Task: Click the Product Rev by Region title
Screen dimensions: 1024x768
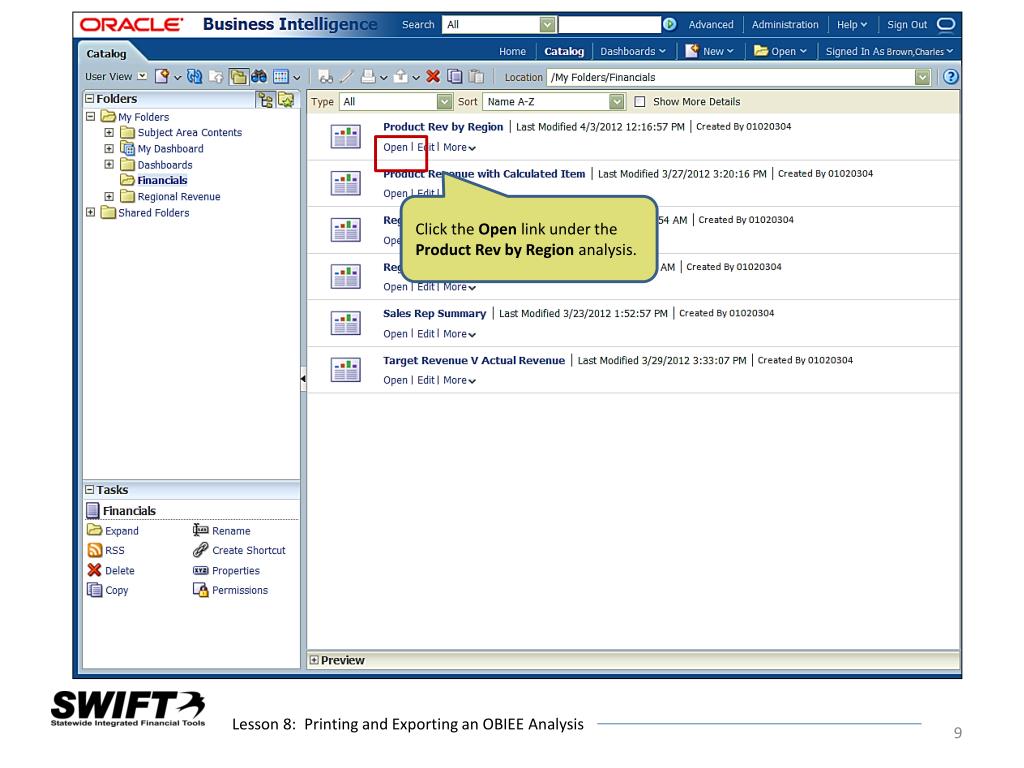Action: (x=443, y=127)
